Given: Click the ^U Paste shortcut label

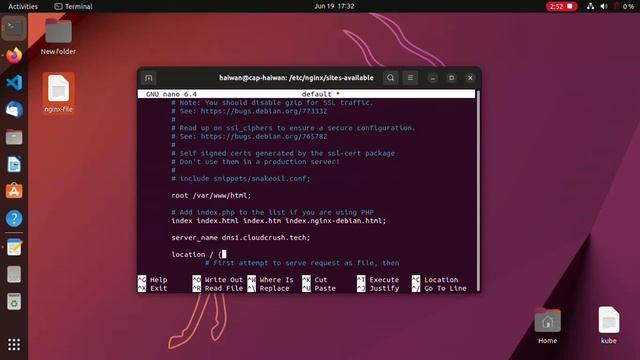Looking at the screenshot, I should [319, 288].
